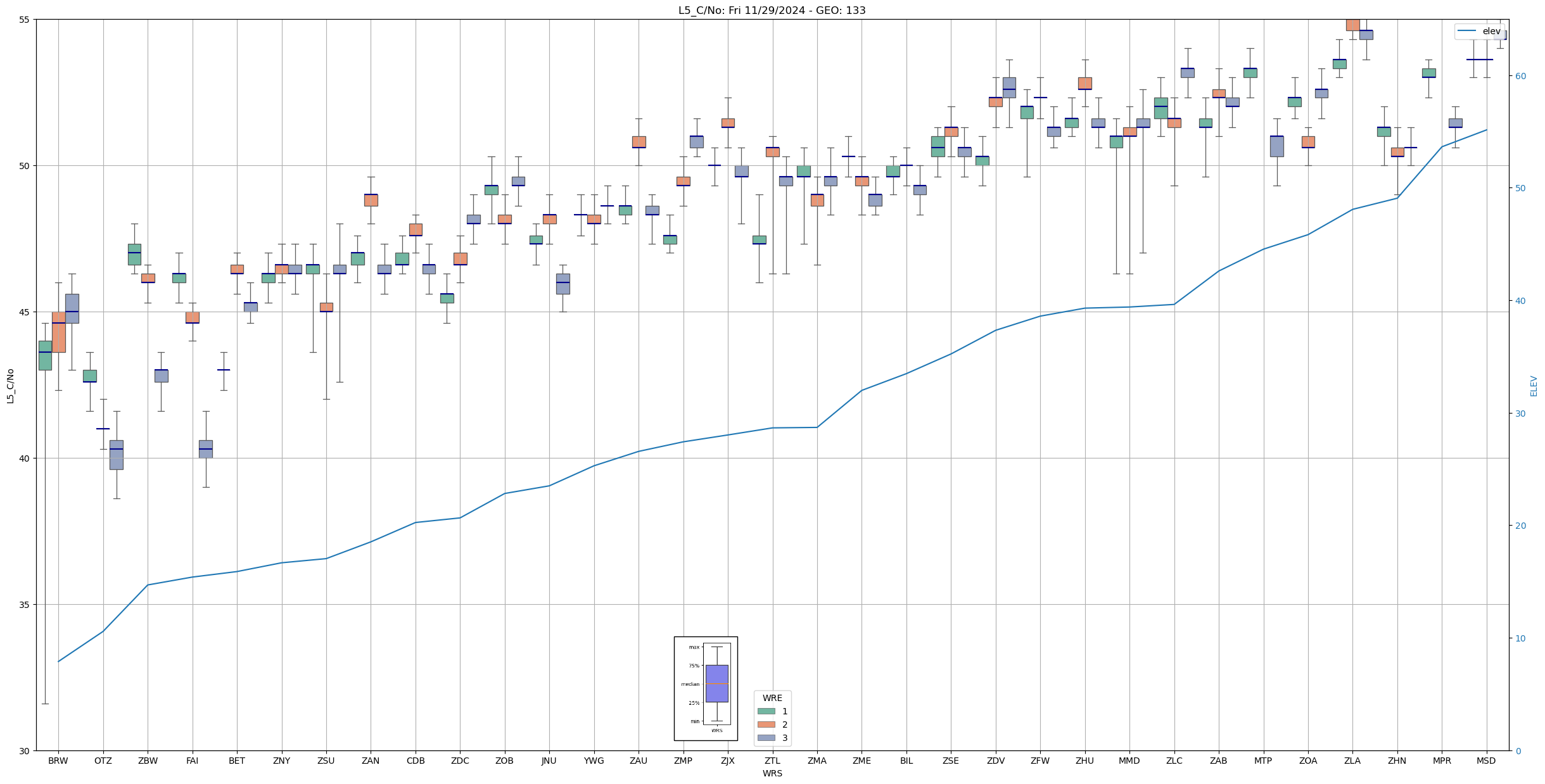Click the orange WRE 2 legend swatch
Screen dimensions: 1545x784
click(766, 724)
